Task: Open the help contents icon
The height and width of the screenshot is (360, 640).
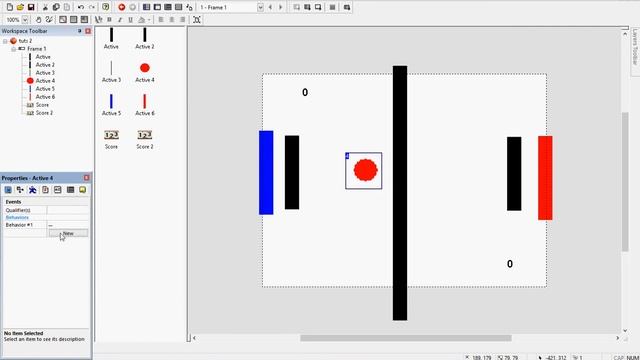Action: point(106,7)
